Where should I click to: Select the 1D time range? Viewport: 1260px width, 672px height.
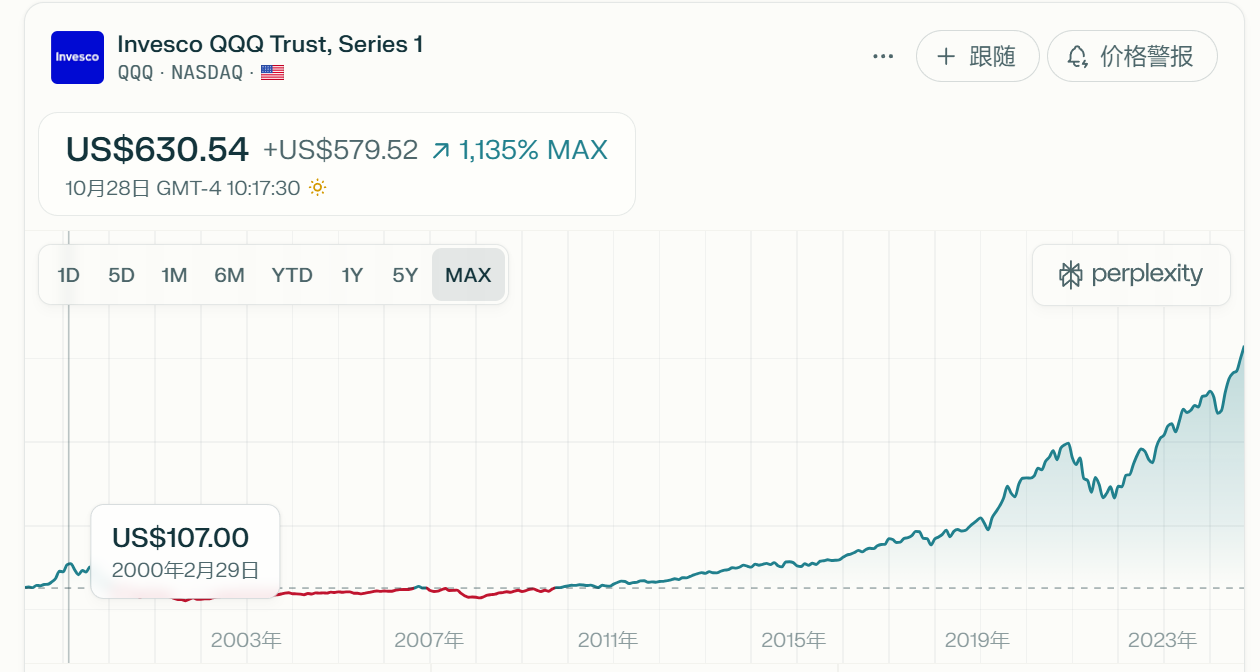coord(68,275)
